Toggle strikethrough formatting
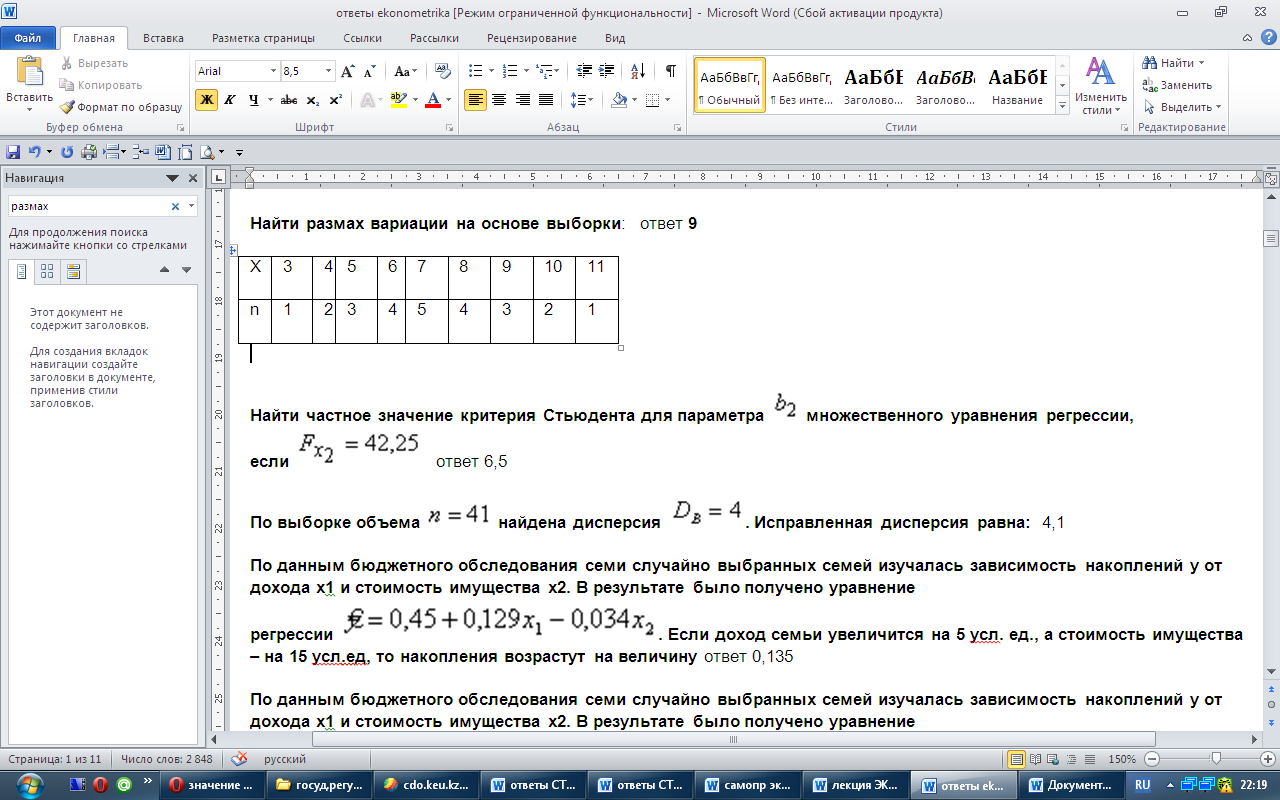The height and width of the screenshot is (800, 1280). pos(289,100)
